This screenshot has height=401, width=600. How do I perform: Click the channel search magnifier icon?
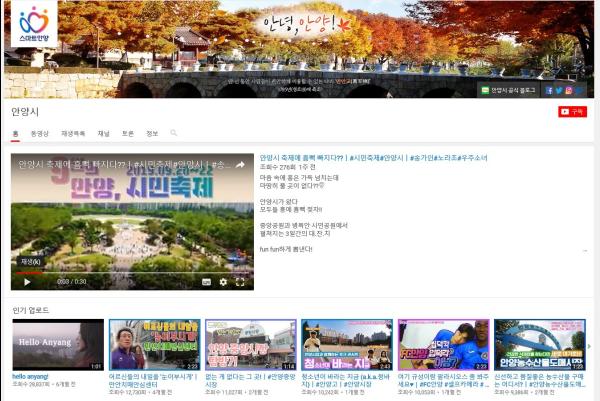pos(174,132)
